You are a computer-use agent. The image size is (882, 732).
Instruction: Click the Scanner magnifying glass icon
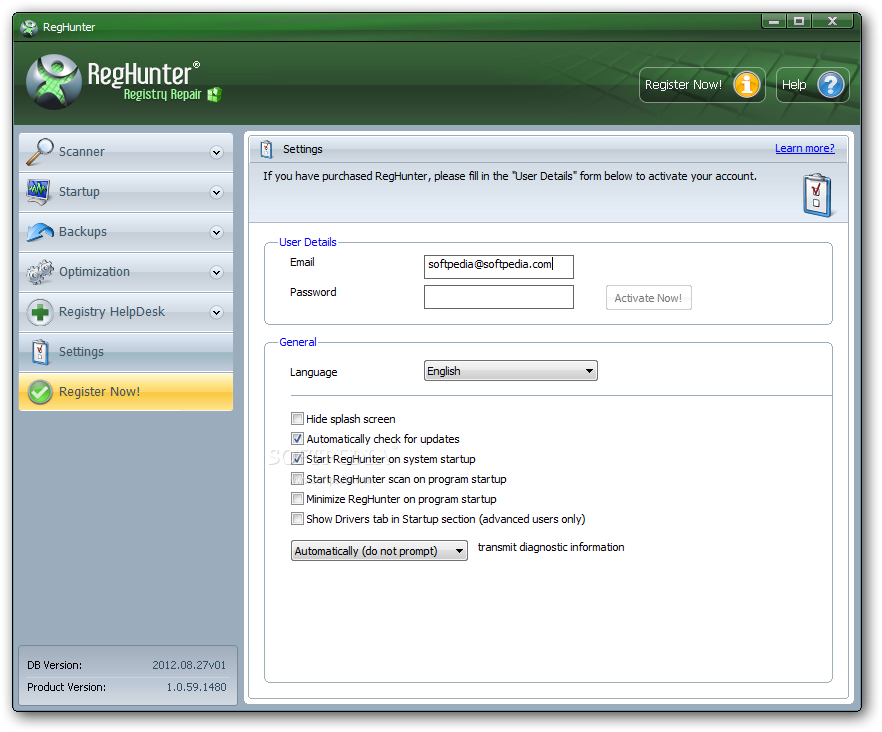(x=40, y=152)
